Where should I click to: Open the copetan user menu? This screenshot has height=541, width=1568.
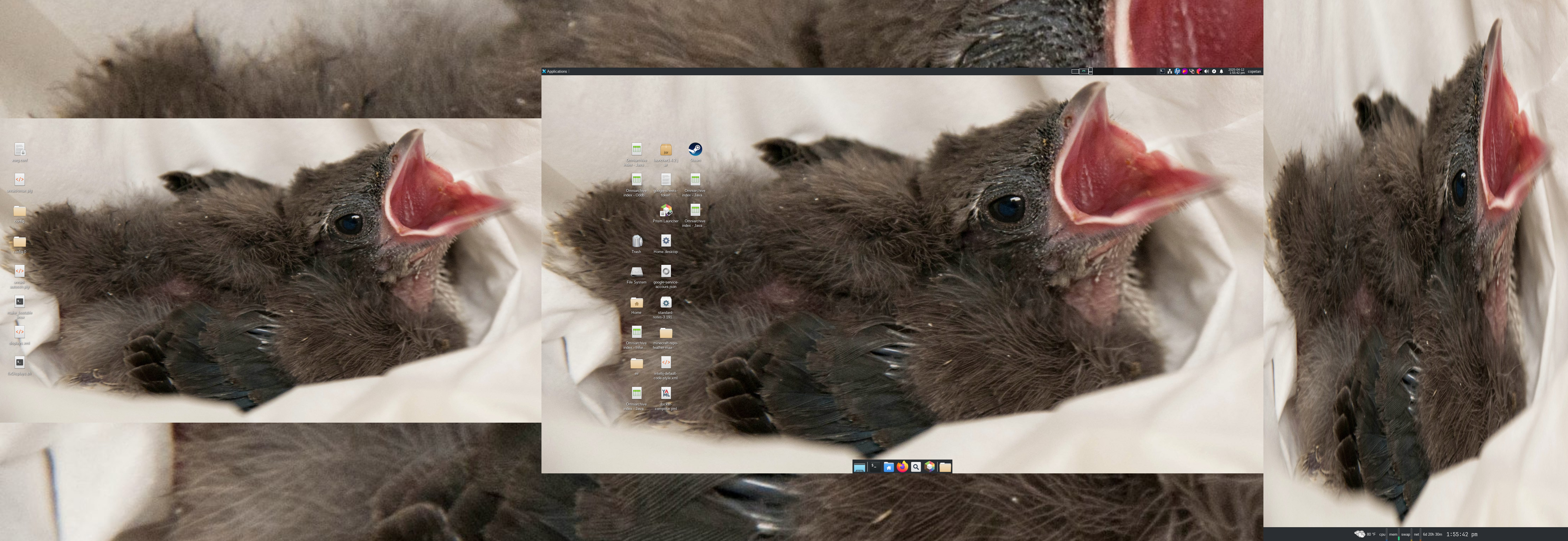coord(1254,72)
